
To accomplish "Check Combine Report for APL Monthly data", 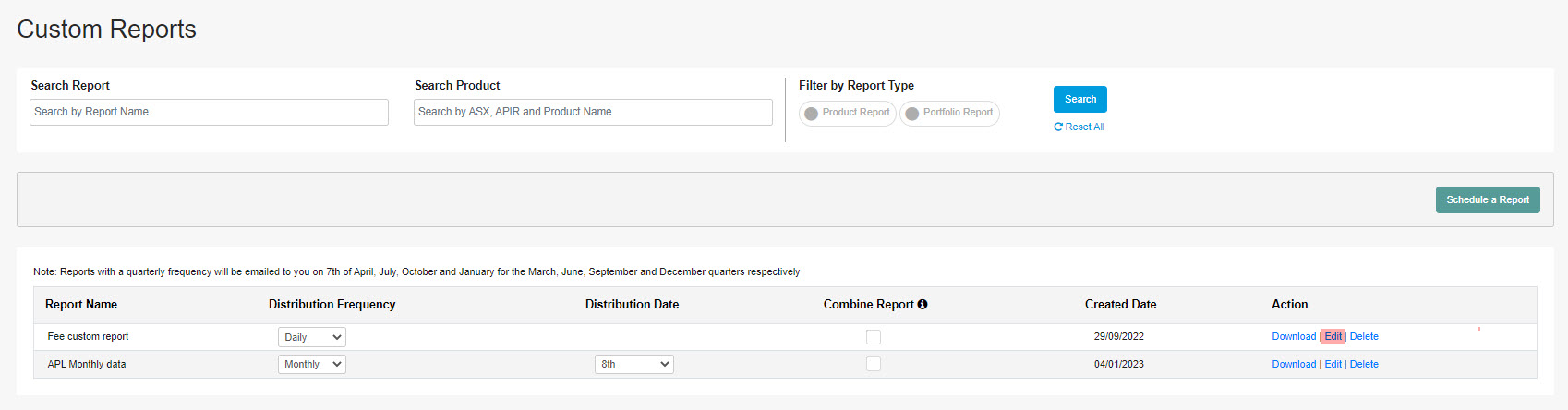I will (874, 364).
